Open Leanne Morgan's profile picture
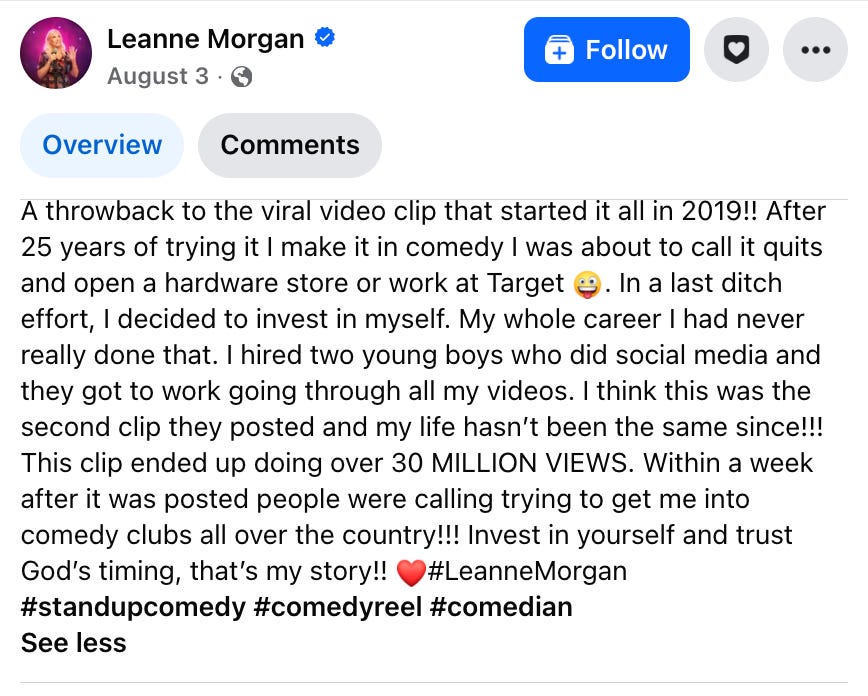The image size is (868, 696). 56,51
